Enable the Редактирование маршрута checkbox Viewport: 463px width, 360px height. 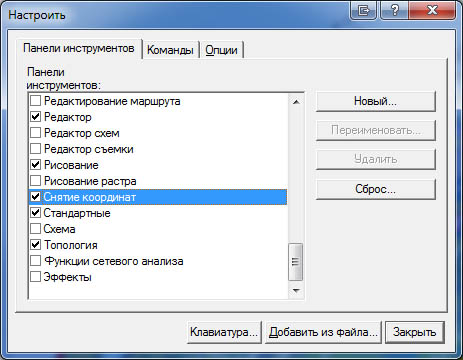point(35,100)
